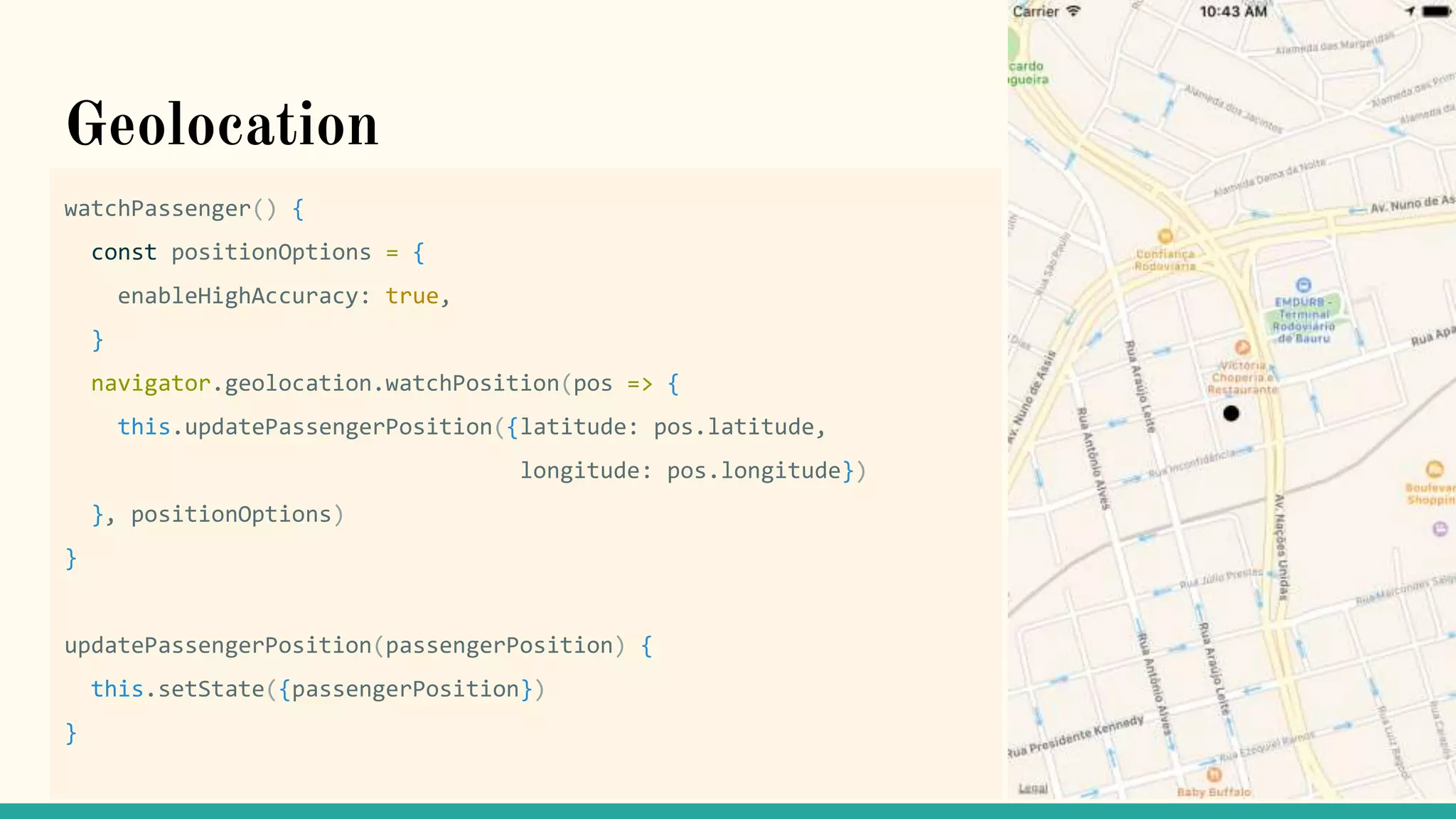The width and height of the screenshot is (1456, 819).
Task: Select the black passenger position dot
Action: pyautogui.click(x=1231, y=413)
